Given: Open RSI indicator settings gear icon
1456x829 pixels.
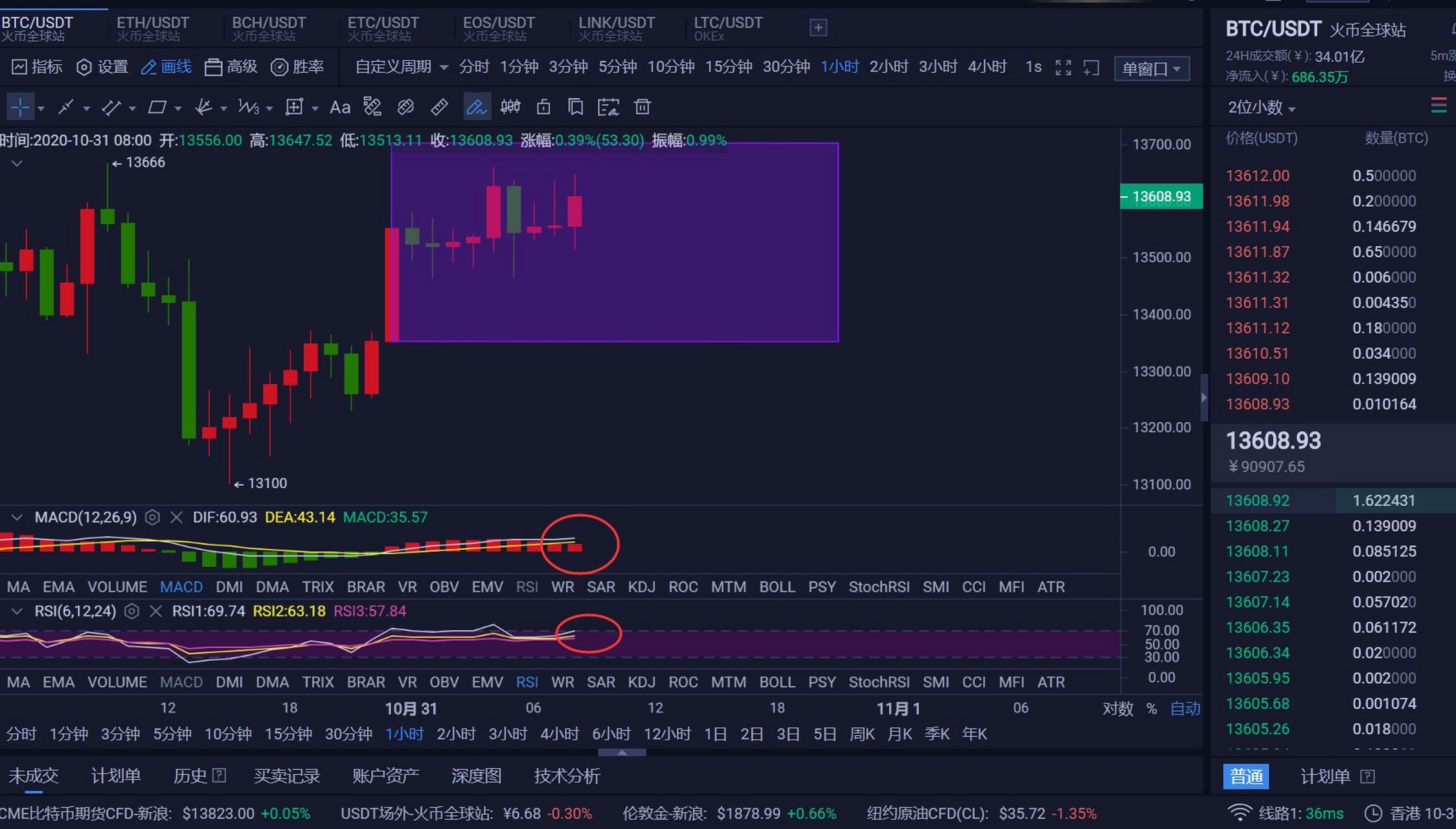Looking at the screenshot, I should coord(131,611).
